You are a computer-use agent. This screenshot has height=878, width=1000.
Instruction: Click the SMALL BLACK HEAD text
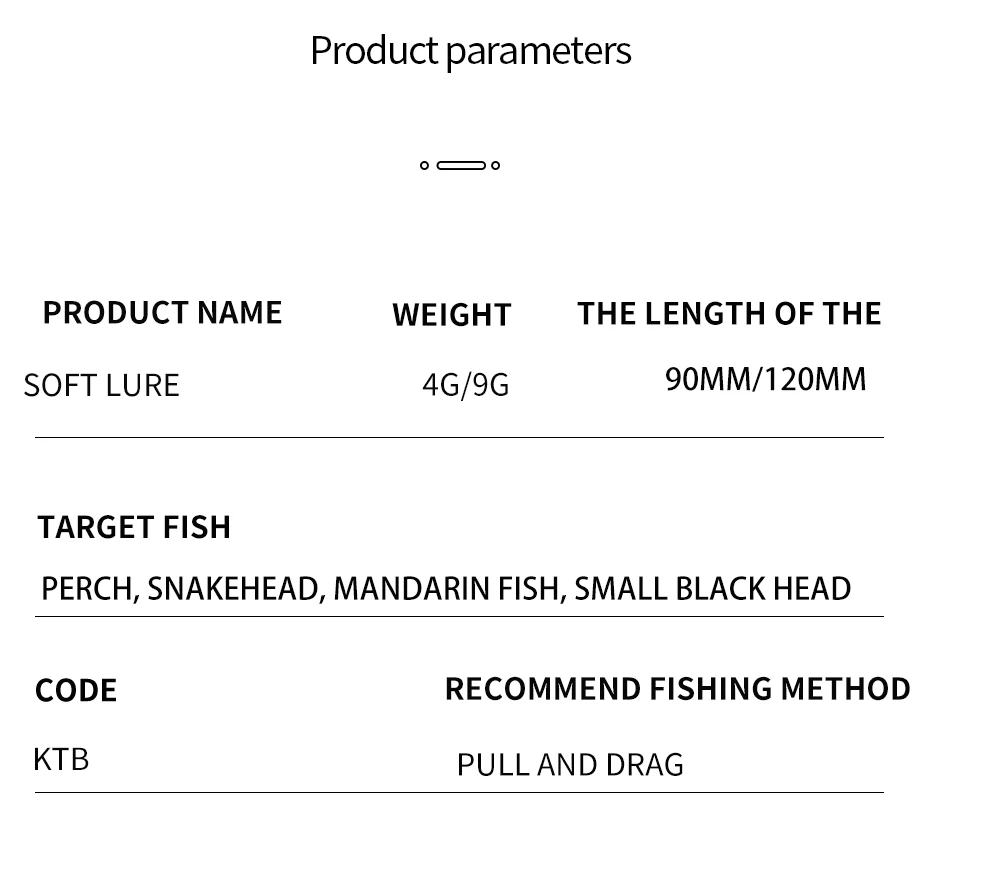(712, 589)
